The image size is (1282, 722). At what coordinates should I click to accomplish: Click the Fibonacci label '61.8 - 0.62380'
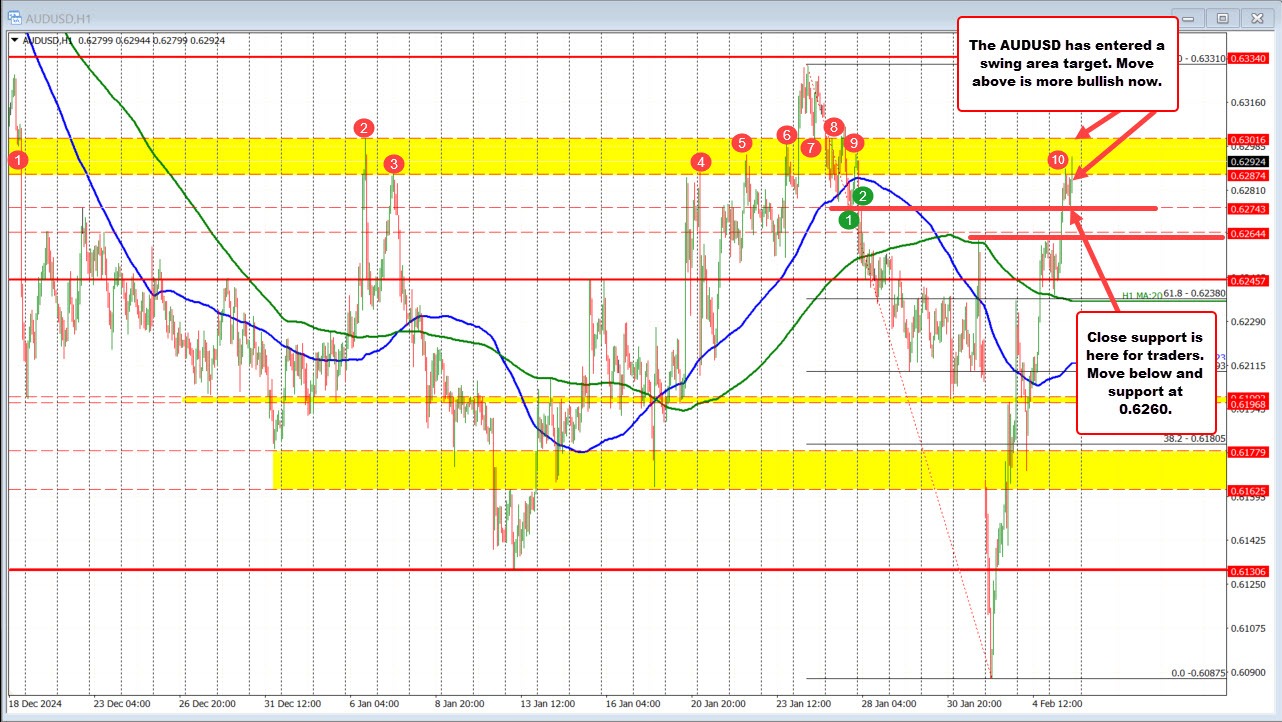1194,294
